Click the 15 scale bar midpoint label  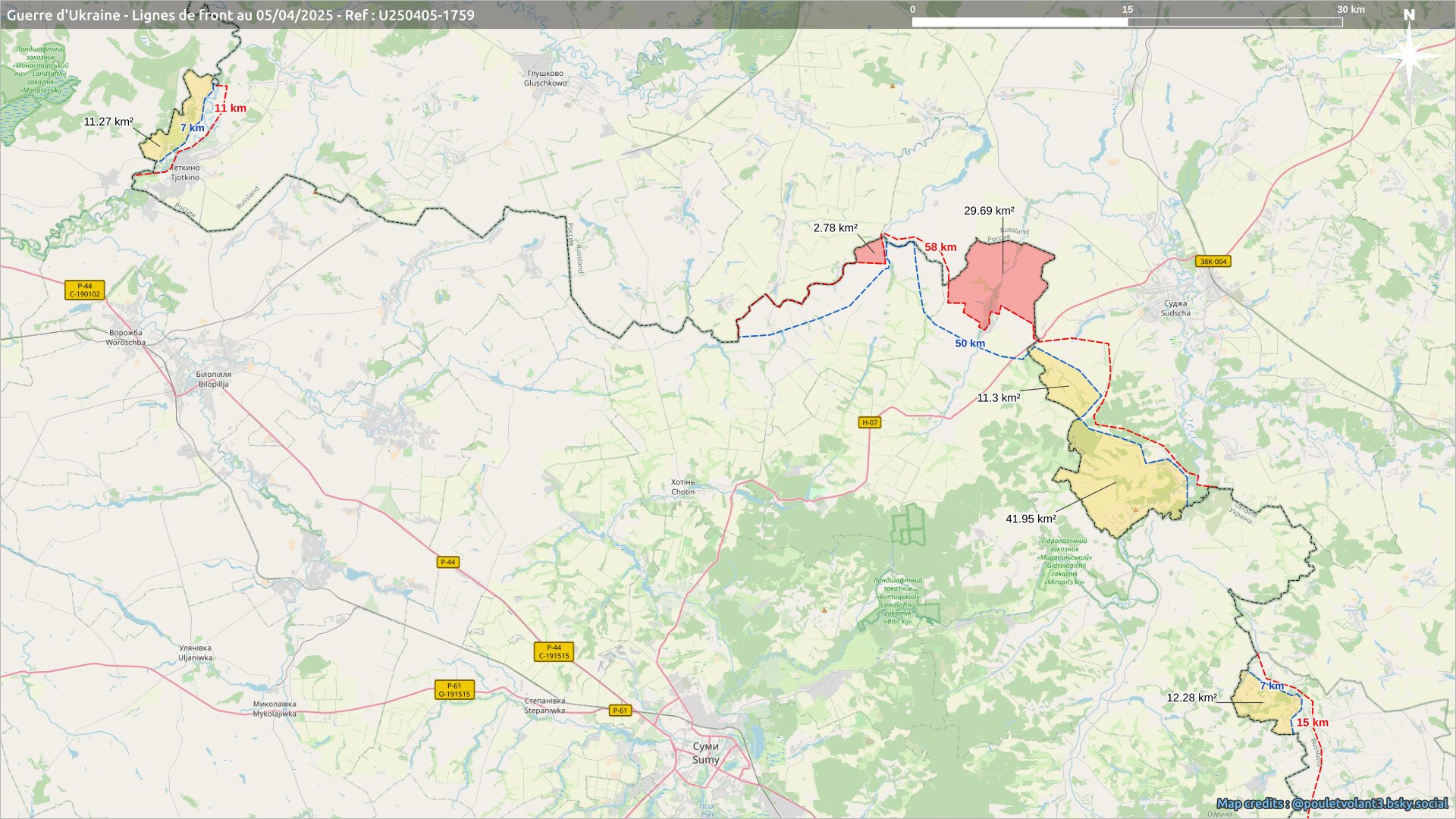[1128, 10]
